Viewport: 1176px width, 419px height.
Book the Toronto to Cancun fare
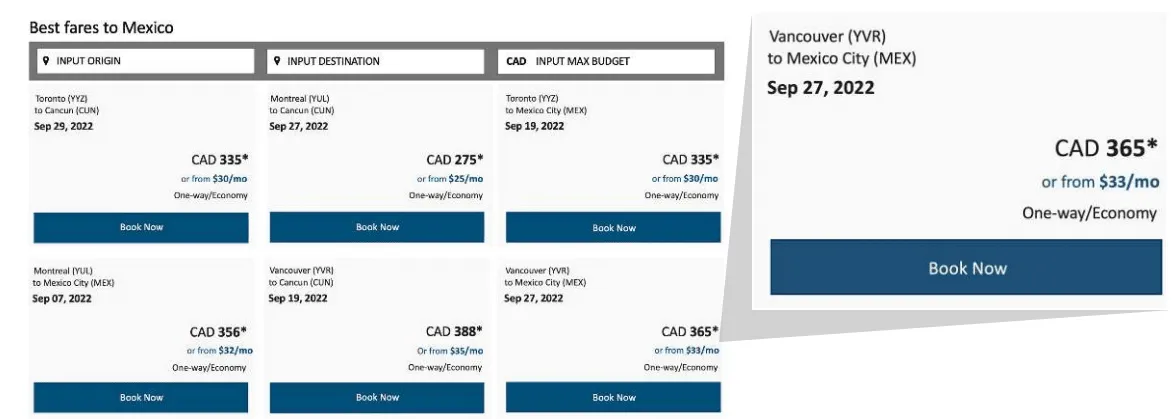click(x=141, y=227)
